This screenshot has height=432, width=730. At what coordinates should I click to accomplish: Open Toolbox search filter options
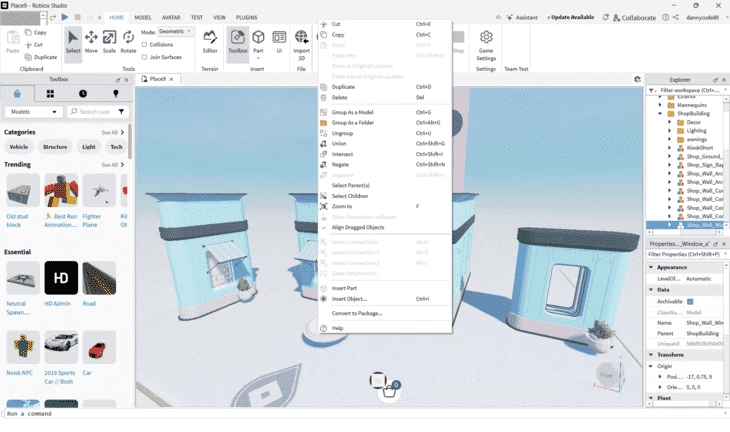pos(122,112)
